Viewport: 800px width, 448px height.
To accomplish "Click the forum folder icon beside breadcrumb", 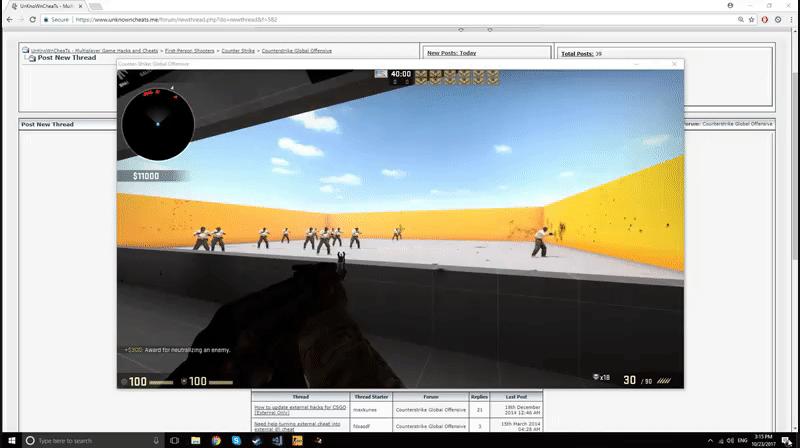I will (x=26, y=50).
